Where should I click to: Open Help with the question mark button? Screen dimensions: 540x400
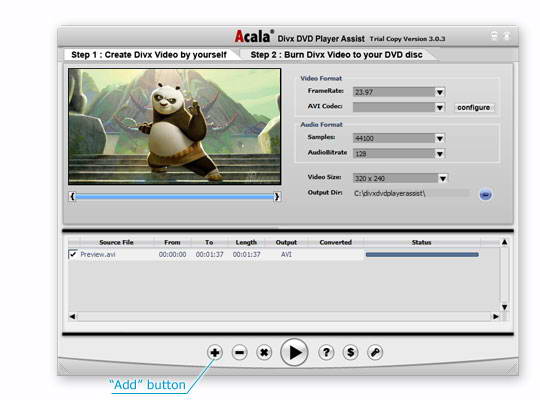(x=326, y=352)
